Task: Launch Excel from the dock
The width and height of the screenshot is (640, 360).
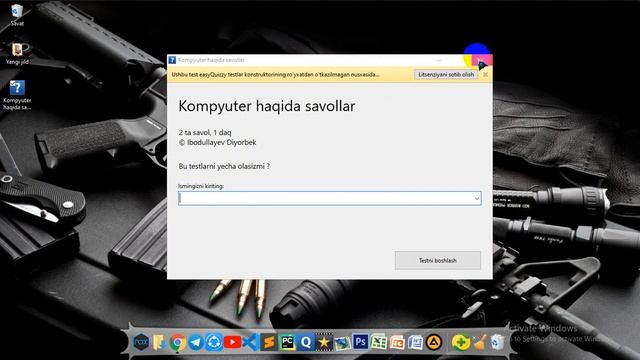Action: pos(379,342)
